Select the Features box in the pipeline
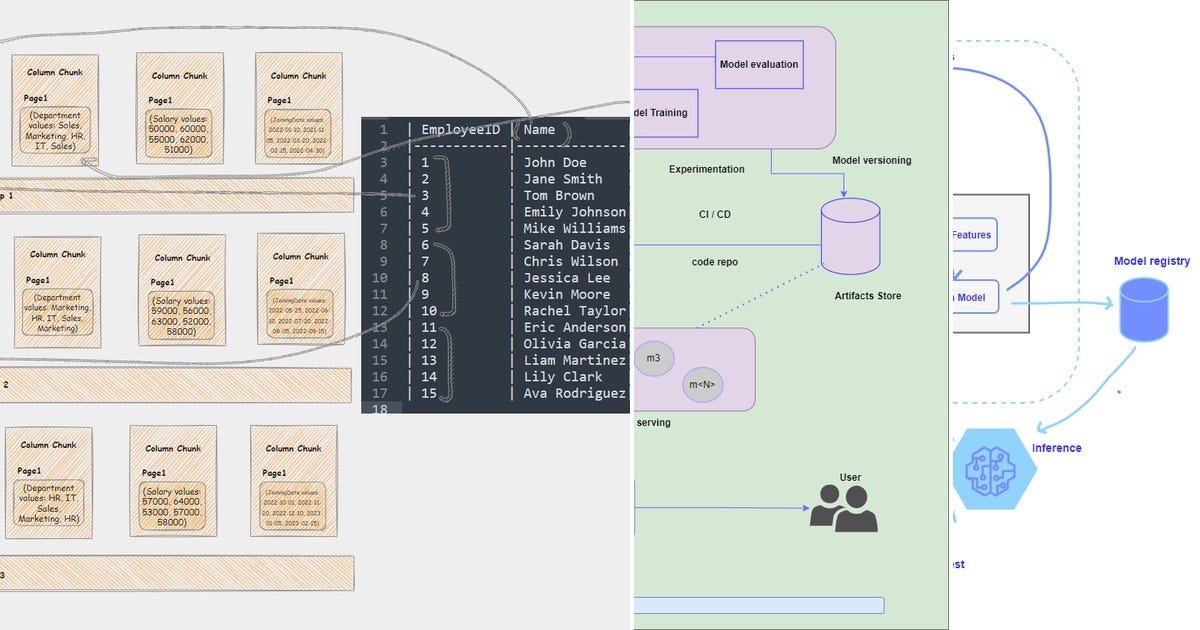This screenshot has height=630, width=1200. [x=972, y=234]
